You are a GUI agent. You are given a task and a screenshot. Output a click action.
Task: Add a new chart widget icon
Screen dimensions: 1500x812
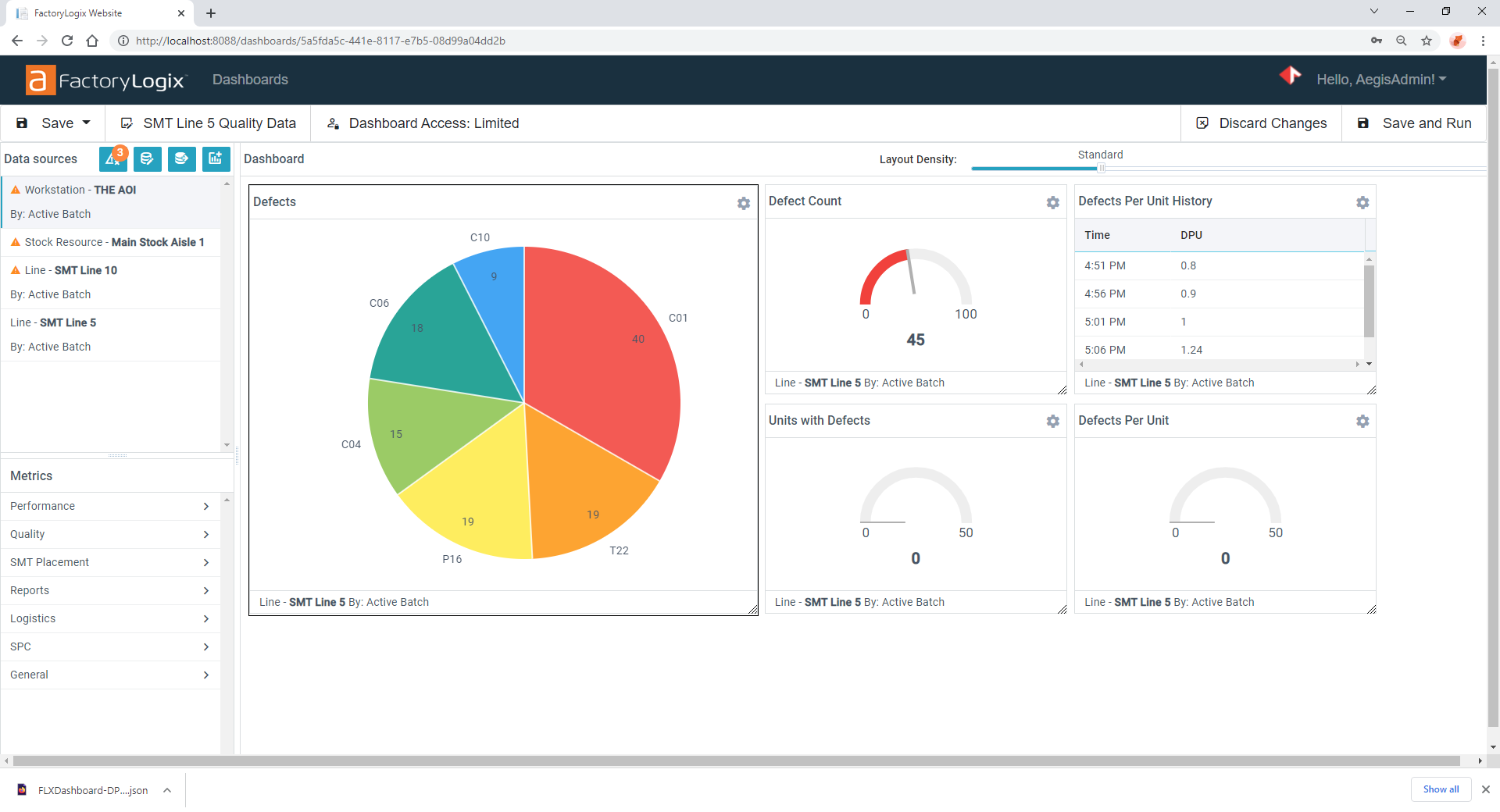click(x=216, y=158)
